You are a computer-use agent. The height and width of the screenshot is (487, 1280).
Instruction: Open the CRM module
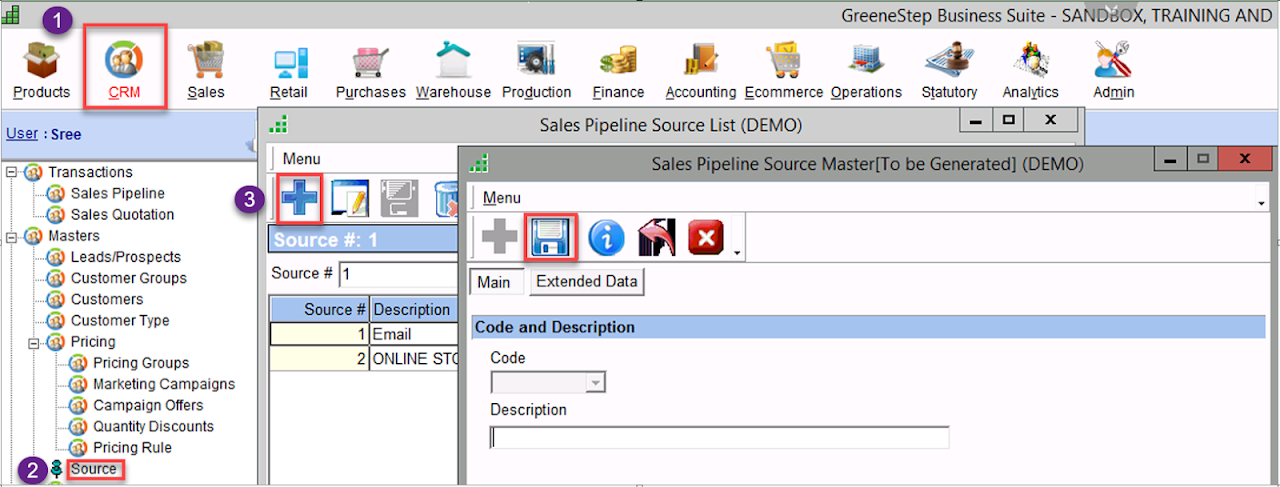(125, 68)
